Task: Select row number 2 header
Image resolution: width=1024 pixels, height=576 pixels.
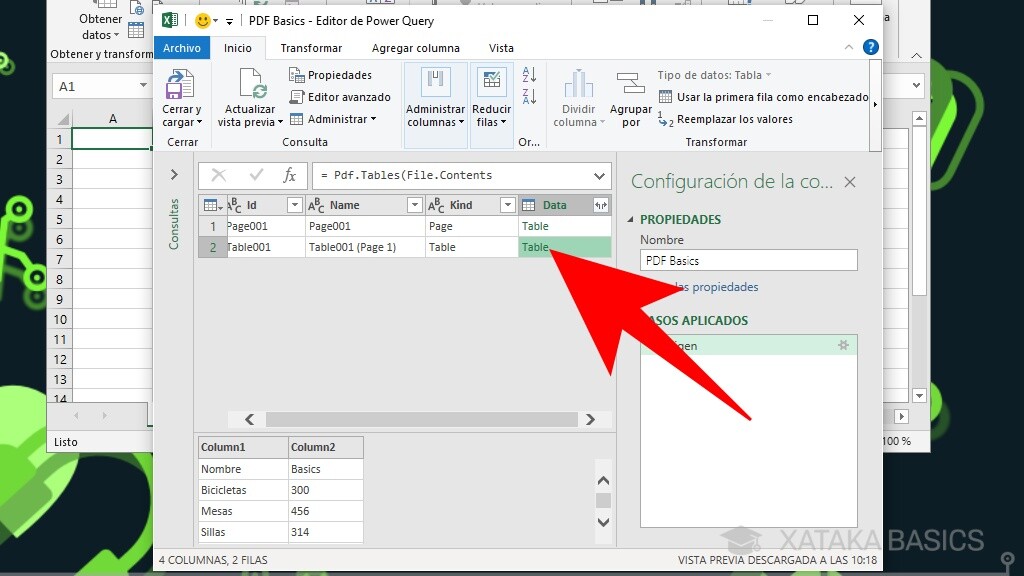Action: pyautogui.click(x=212, y=247)
